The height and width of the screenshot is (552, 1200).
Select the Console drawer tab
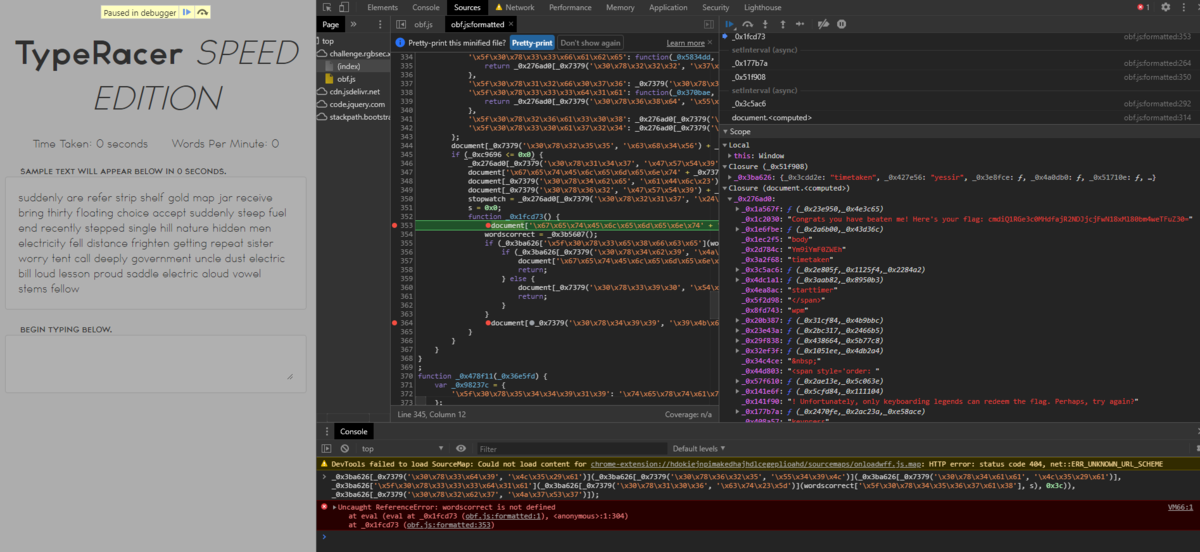tap(354, 431)
